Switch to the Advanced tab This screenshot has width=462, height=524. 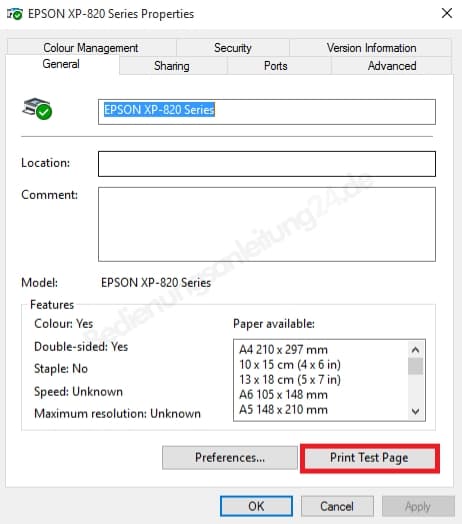click(x=392, y=66)
